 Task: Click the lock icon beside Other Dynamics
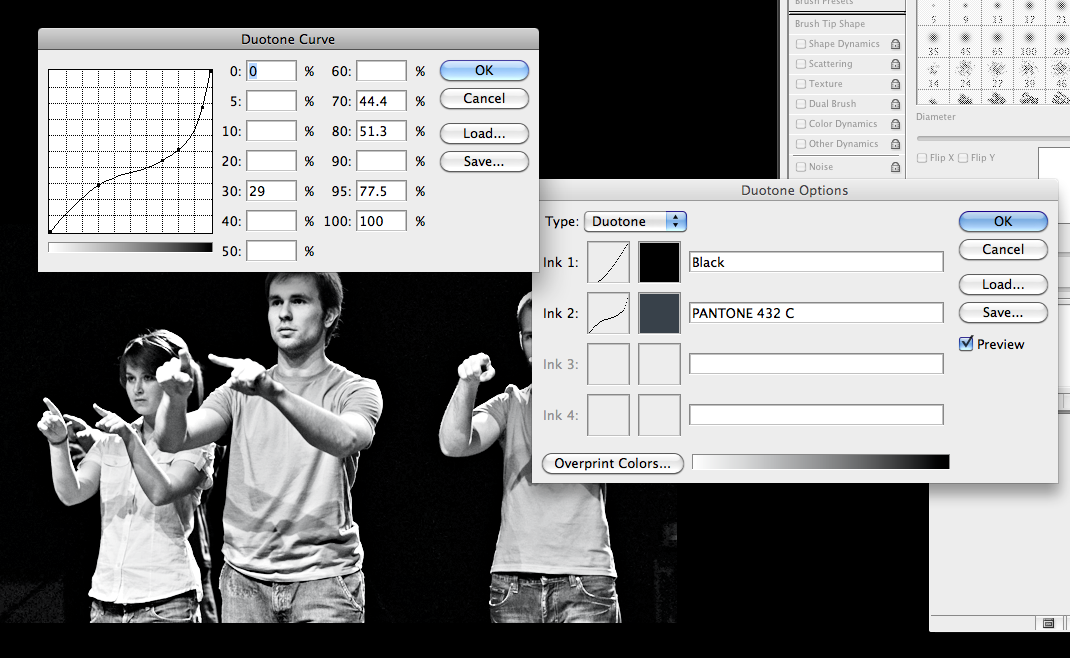tap(895, 144)
